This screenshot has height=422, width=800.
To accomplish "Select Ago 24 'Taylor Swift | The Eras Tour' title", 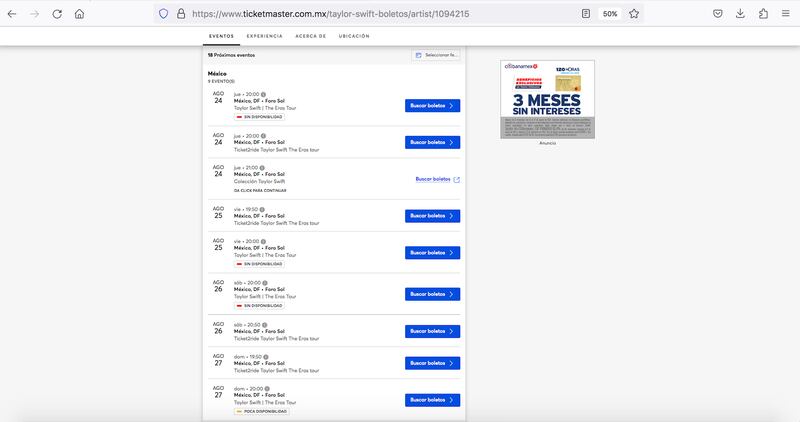I will point(265,108).
